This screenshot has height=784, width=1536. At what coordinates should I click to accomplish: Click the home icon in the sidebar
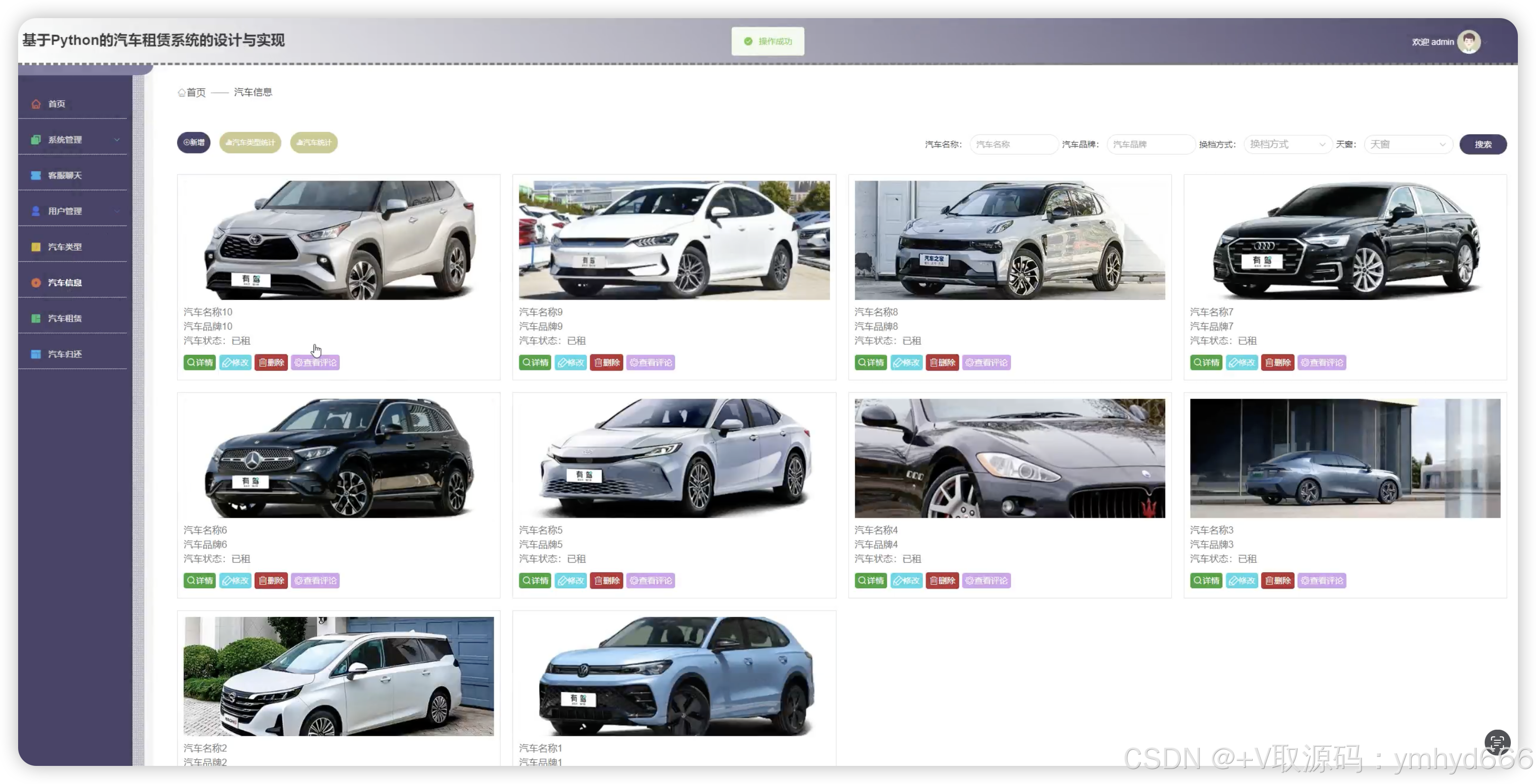[x=36, y=104]
